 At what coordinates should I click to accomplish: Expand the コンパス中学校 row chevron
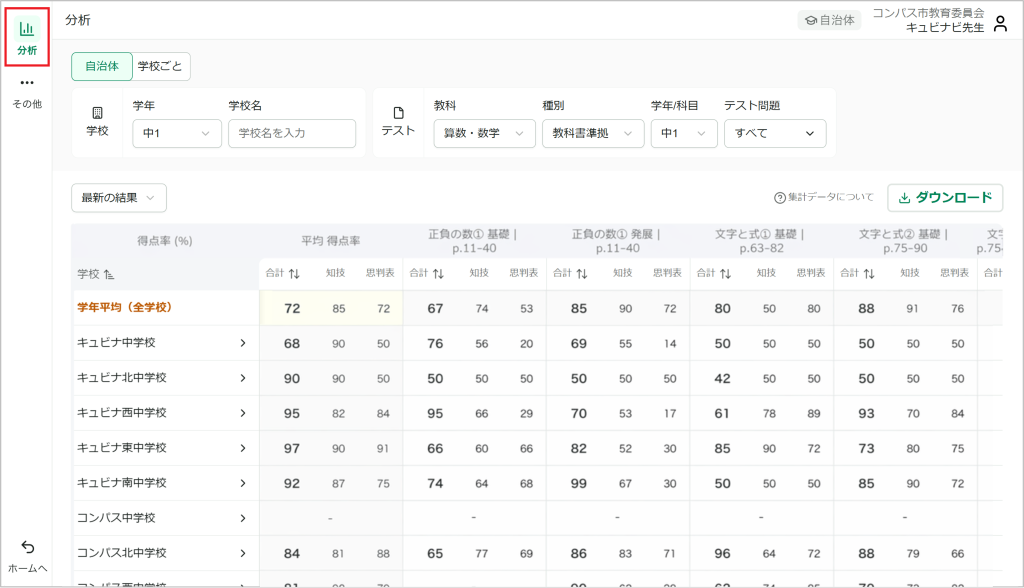coord(243,518)
